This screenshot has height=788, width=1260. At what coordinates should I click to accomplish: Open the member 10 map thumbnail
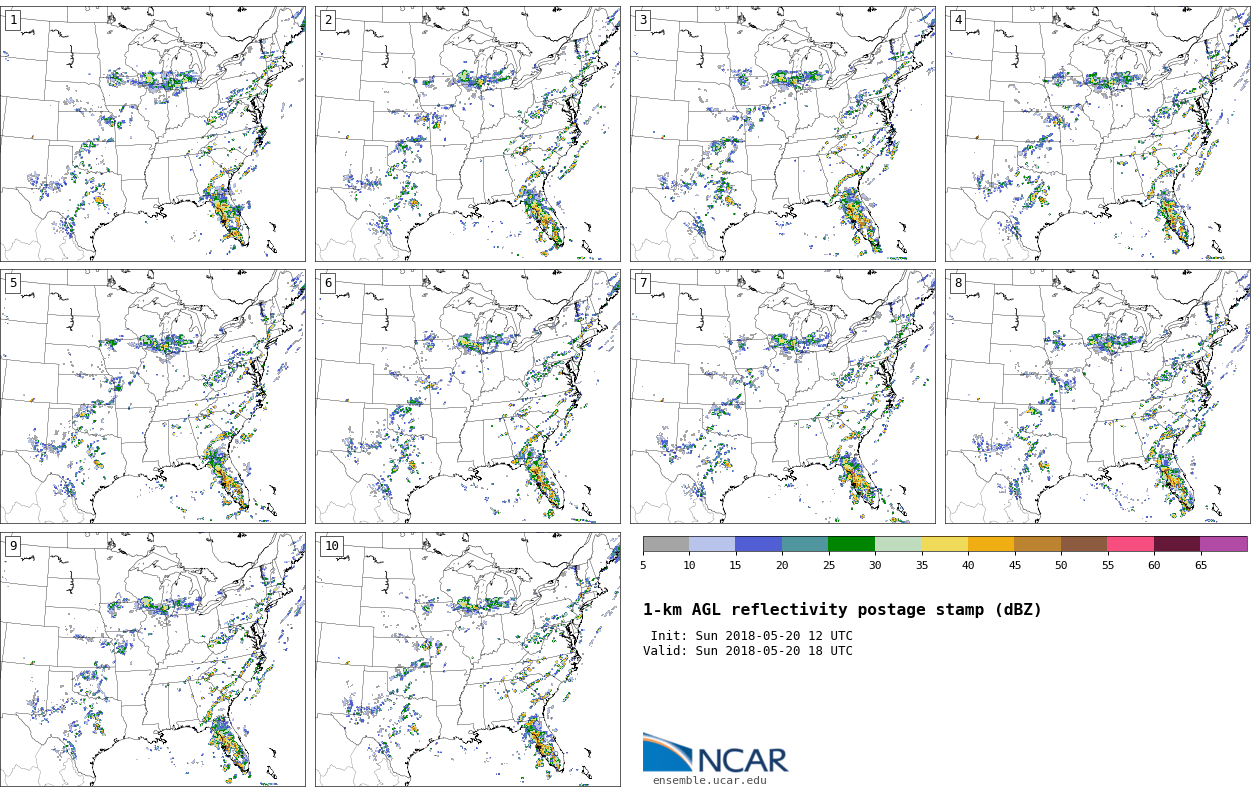pyautogui.click(x=468, y=659)
